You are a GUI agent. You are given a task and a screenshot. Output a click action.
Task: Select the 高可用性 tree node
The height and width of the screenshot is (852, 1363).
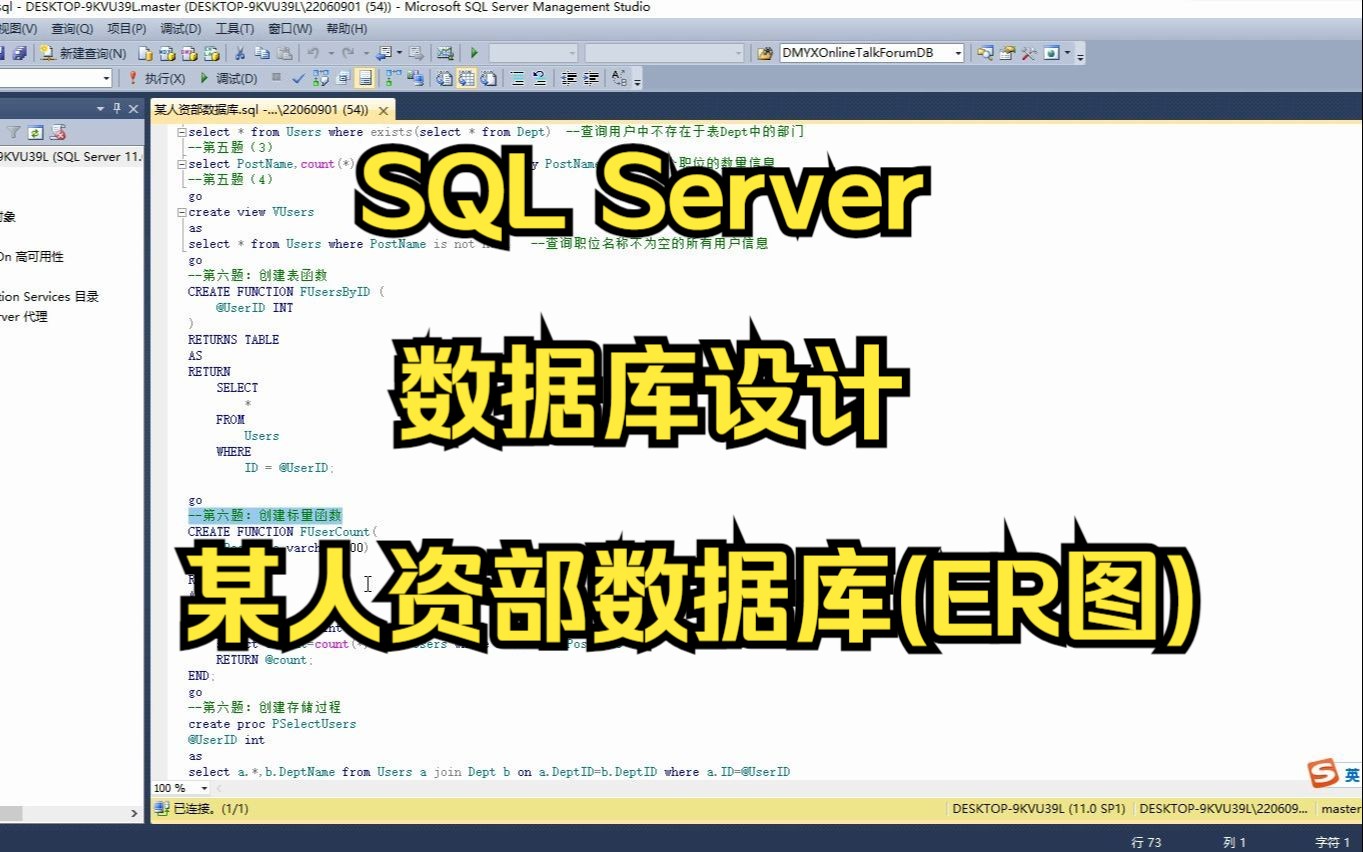(x=31, y=257)
